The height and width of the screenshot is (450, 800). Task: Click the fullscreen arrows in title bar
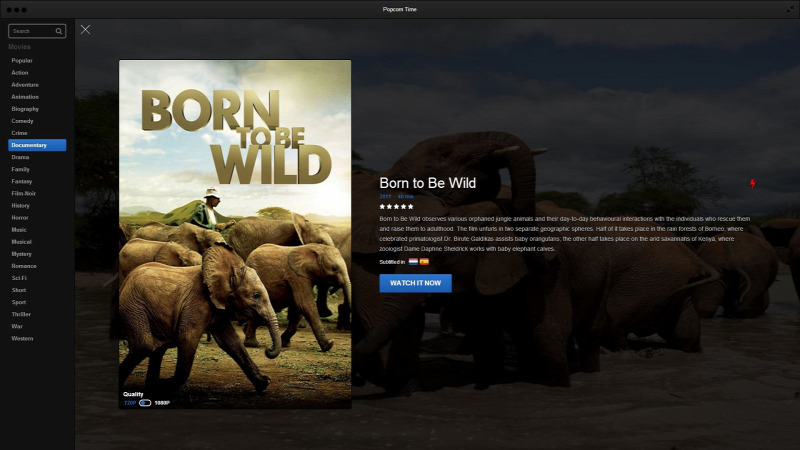click(790, 9)
